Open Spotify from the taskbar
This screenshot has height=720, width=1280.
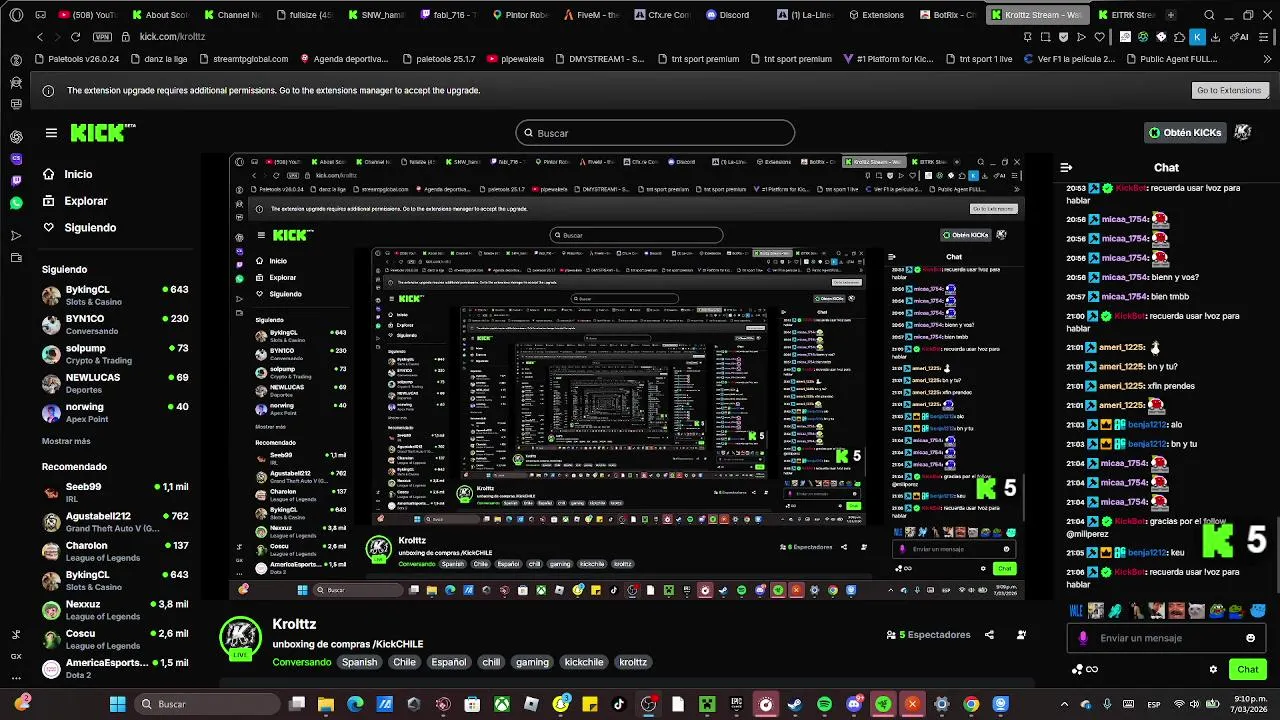click(824, 704)
